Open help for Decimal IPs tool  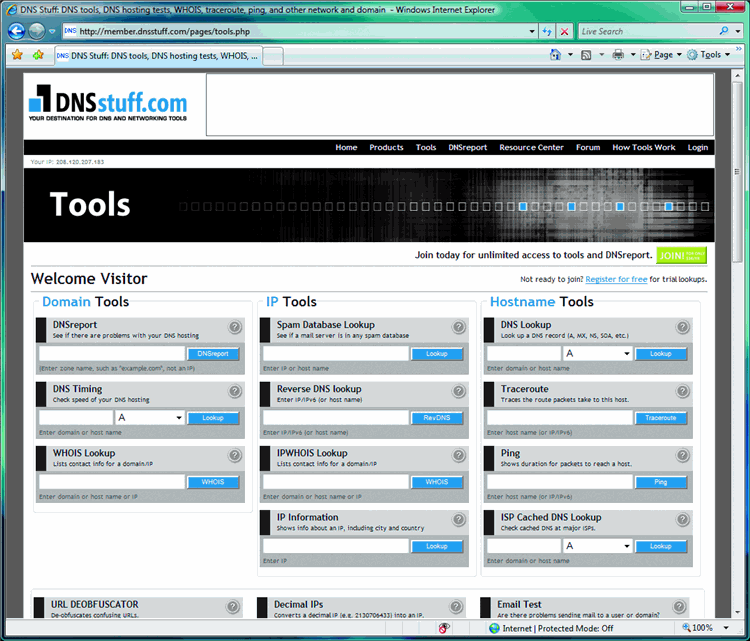456,607
